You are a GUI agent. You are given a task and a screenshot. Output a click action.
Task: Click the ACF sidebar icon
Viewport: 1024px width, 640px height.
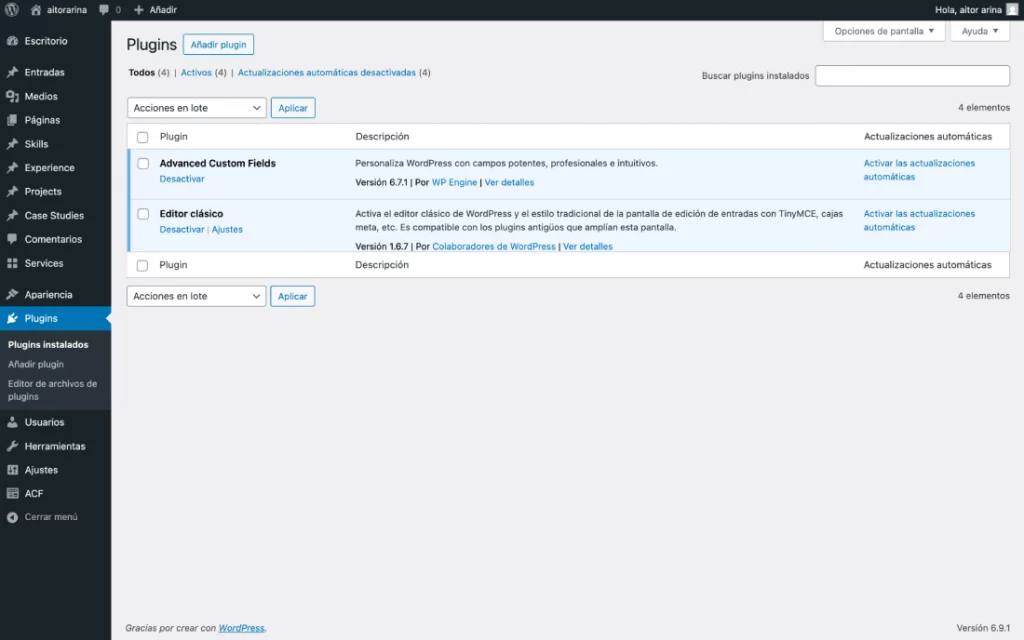tap(12, 493)
